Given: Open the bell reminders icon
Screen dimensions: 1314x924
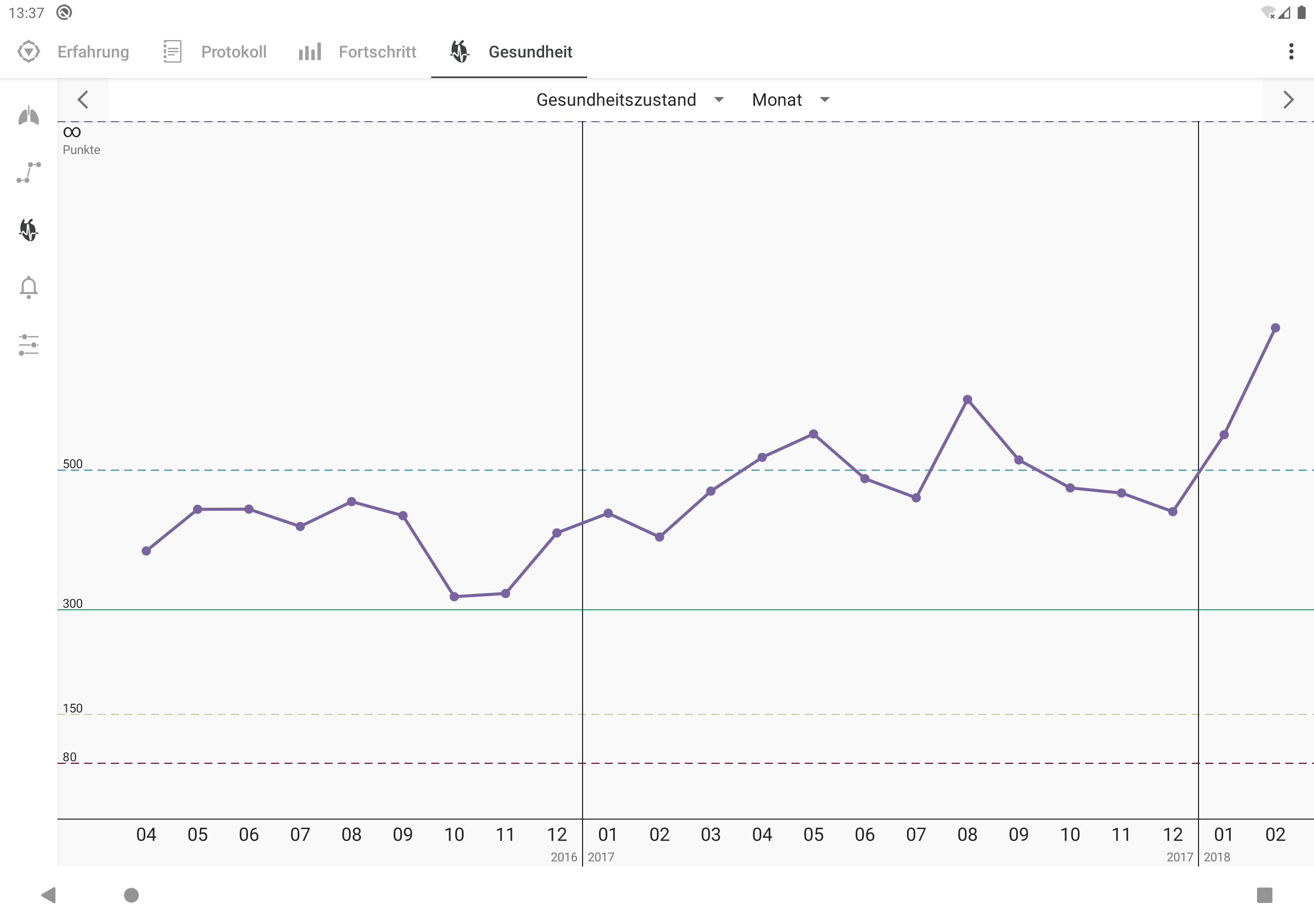Looking at the screenshot, I should [29, 287].
